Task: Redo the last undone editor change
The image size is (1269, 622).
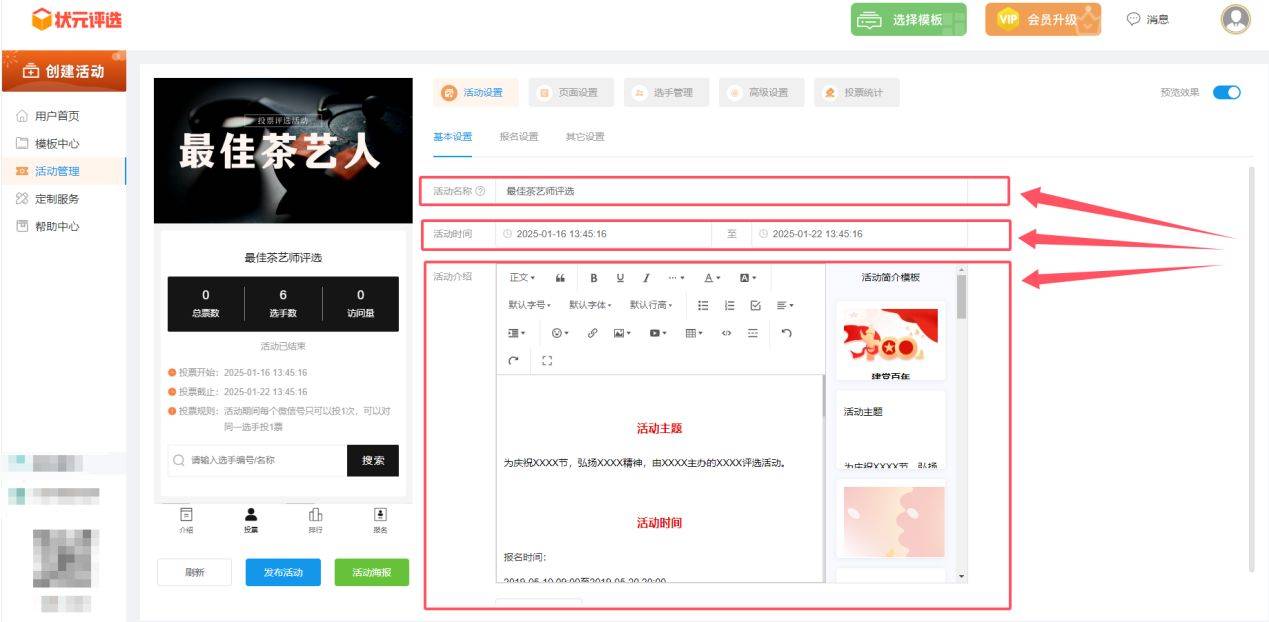Action: (x=514, y=360)
